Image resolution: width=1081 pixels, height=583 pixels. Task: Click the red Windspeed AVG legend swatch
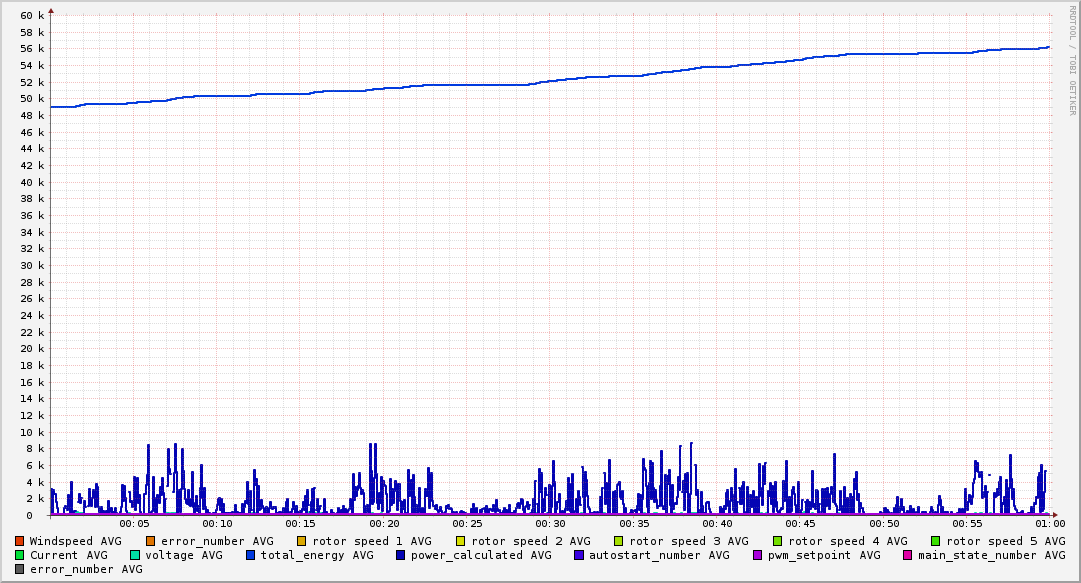(20, 541)
